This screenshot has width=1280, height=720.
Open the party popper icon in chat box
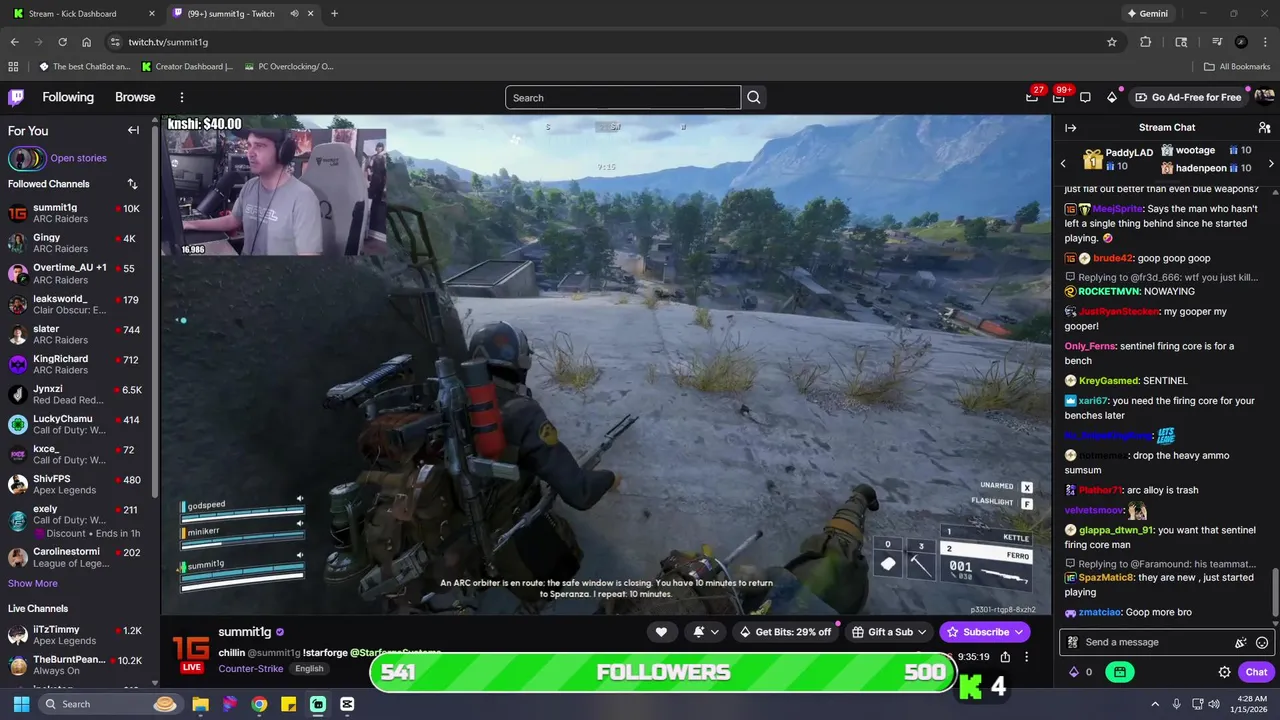1241,643
